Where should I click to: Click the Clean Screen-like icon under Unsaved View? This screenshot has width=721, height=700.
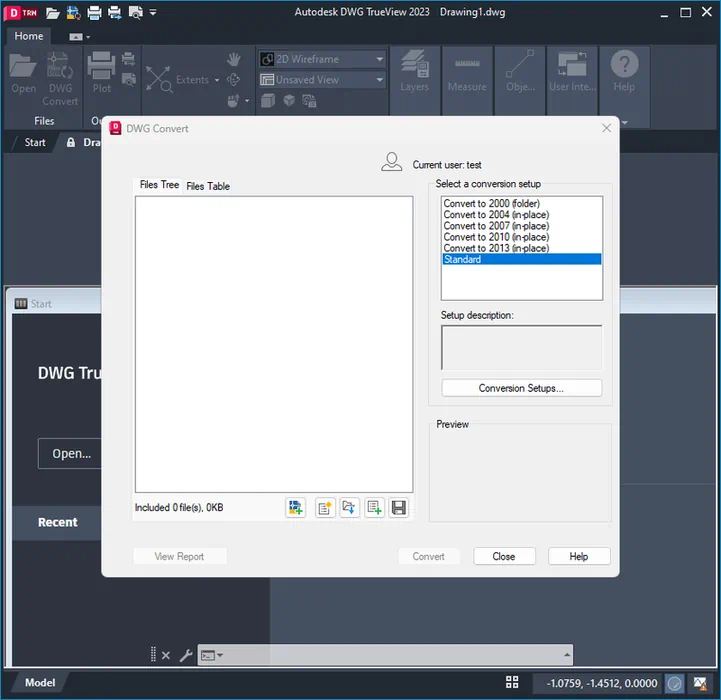tap(309, 101)
